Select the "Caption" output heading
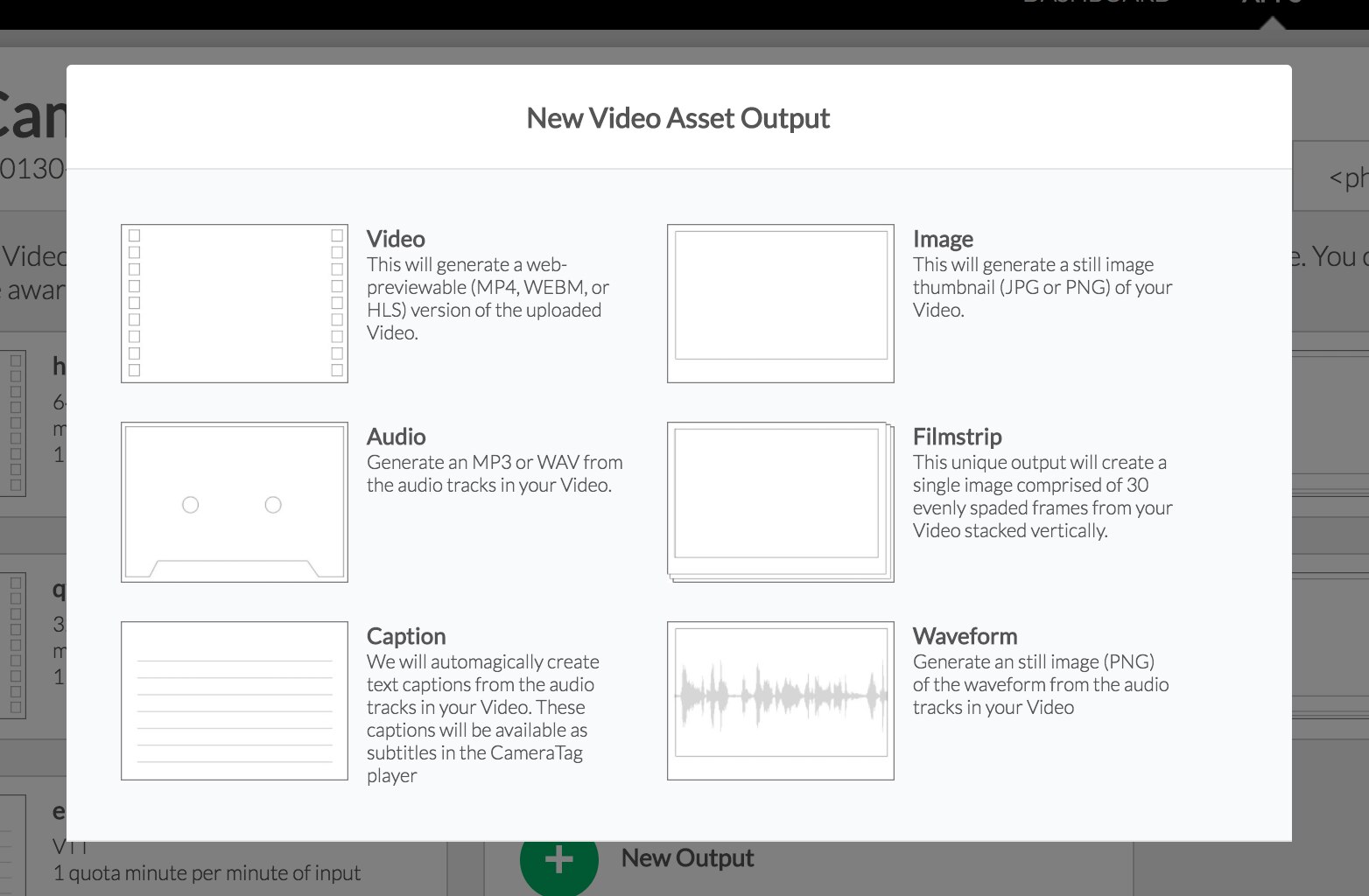The image size is (1369, 896). 406,636
